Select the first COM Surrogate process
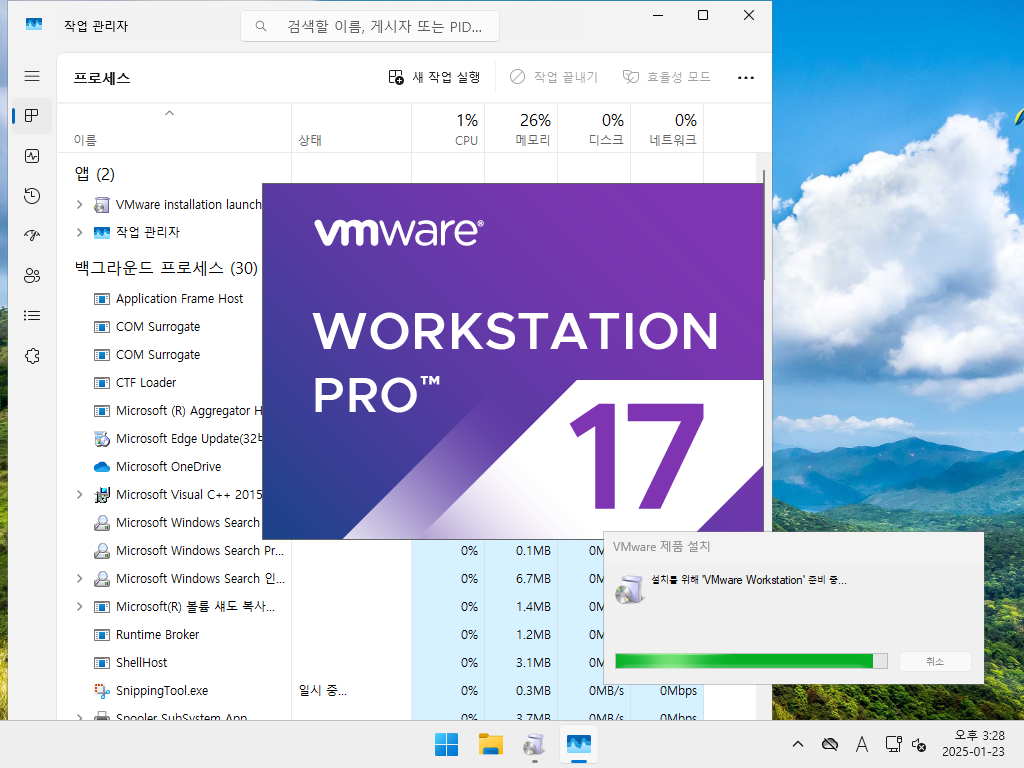Viewport: 1024px width, 768px height. click(x=158, y=327)
